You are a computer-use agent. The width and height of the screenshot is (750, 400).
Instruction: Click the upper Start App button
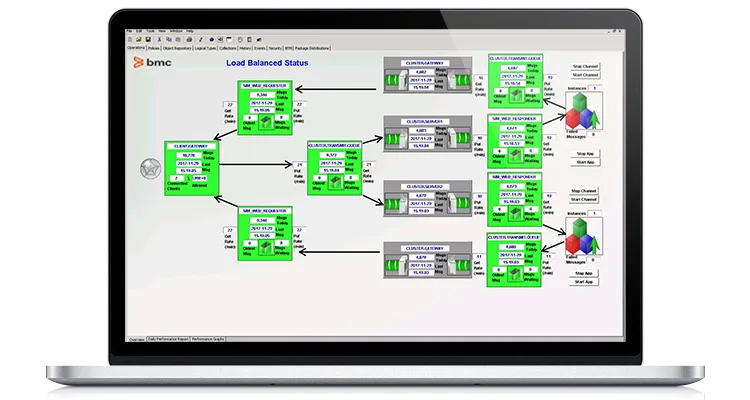click(585, 162)
